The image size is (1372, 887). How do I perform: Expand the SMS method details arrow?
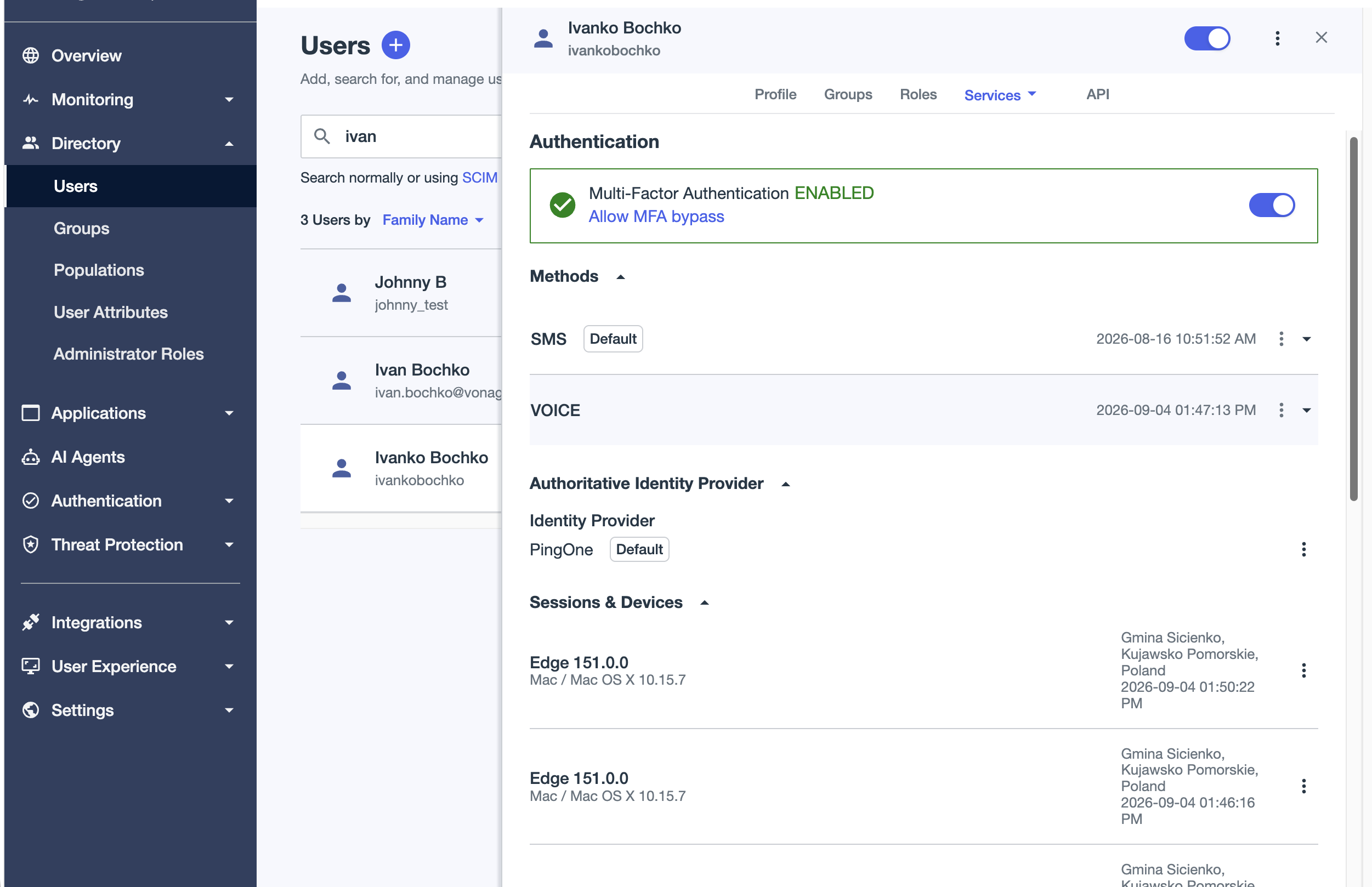[1307, 339]
